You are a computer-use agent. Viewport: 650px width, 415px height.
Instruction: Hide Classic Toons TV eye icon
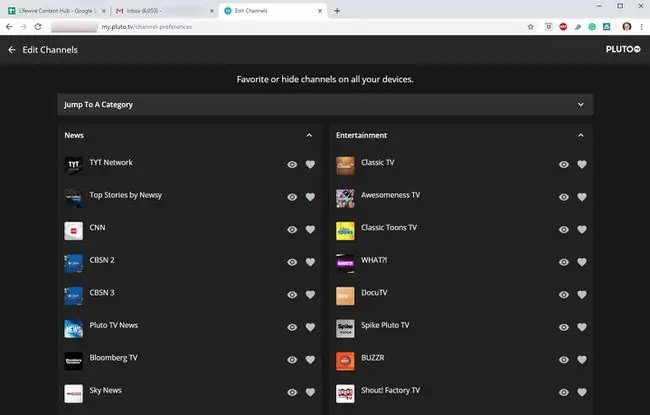point(564,230)
